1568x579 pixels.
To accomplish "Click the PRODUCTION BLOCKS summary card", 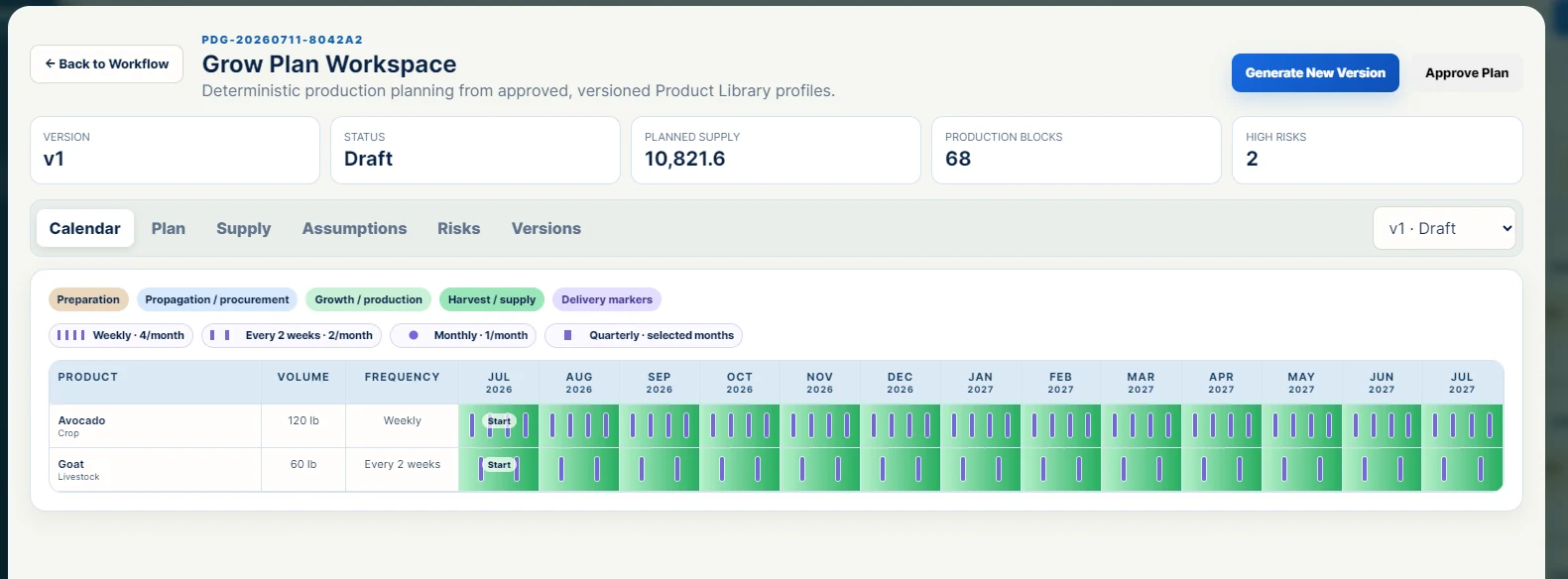I will (x=1076, y=150).
